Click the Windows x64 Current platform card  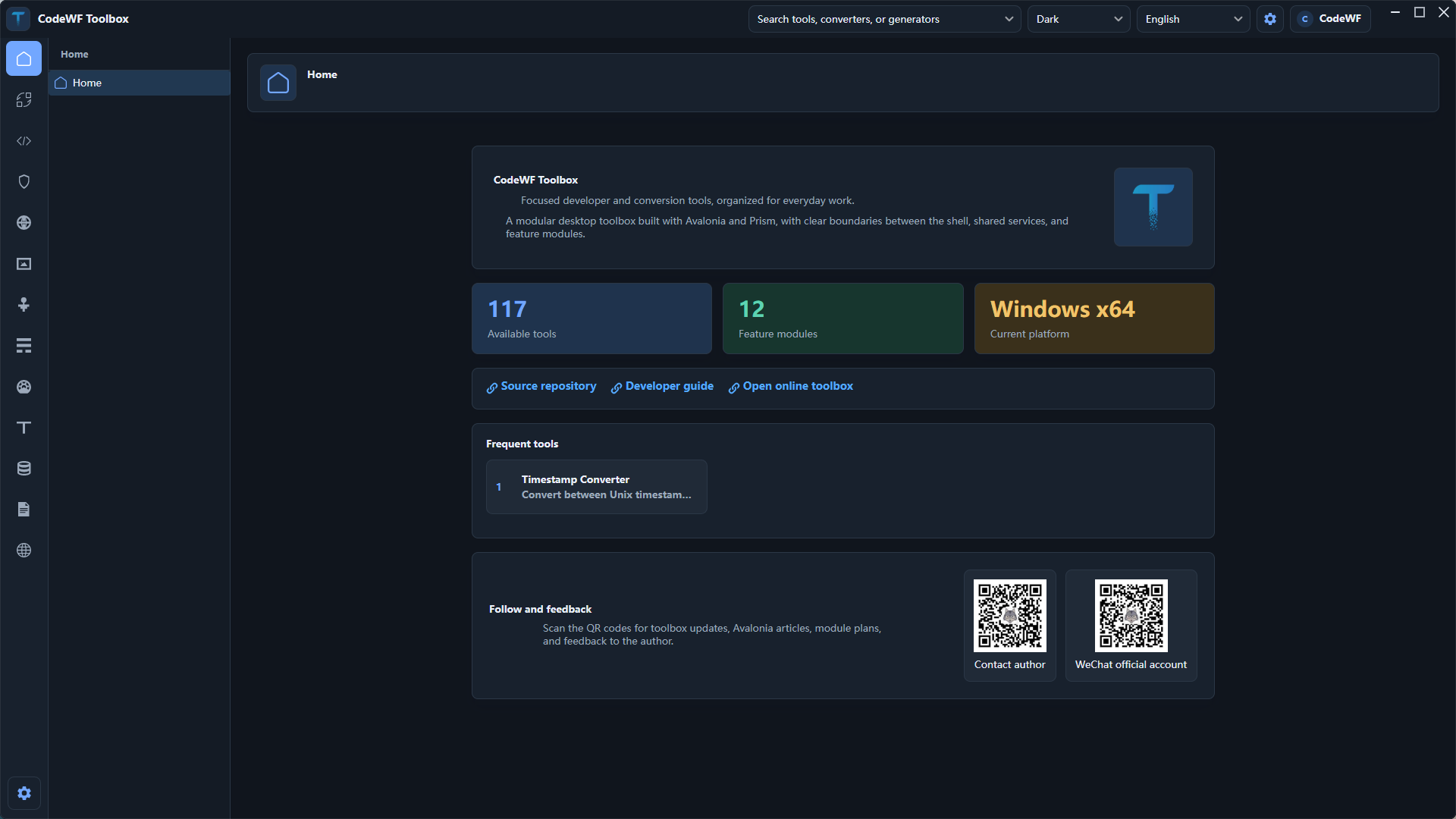(x=1094, y=318)
